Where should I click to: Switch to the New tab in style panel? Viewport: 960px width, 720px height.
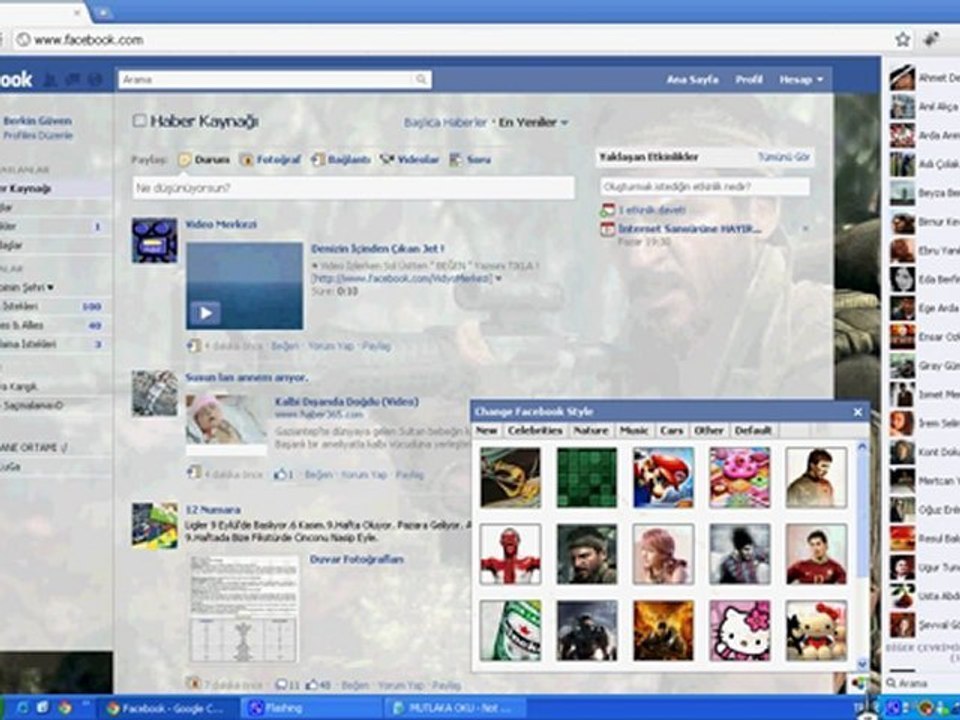(487, 430)
